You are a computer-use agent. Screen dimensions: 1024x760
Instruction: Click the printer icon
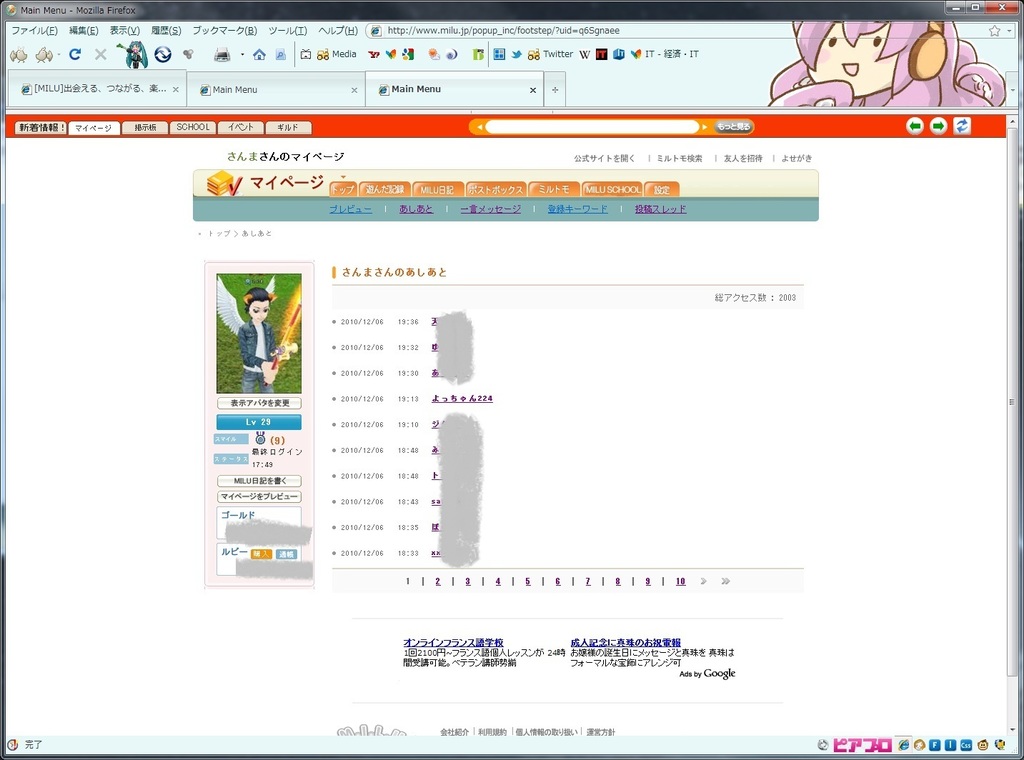(x=222, y=54)
